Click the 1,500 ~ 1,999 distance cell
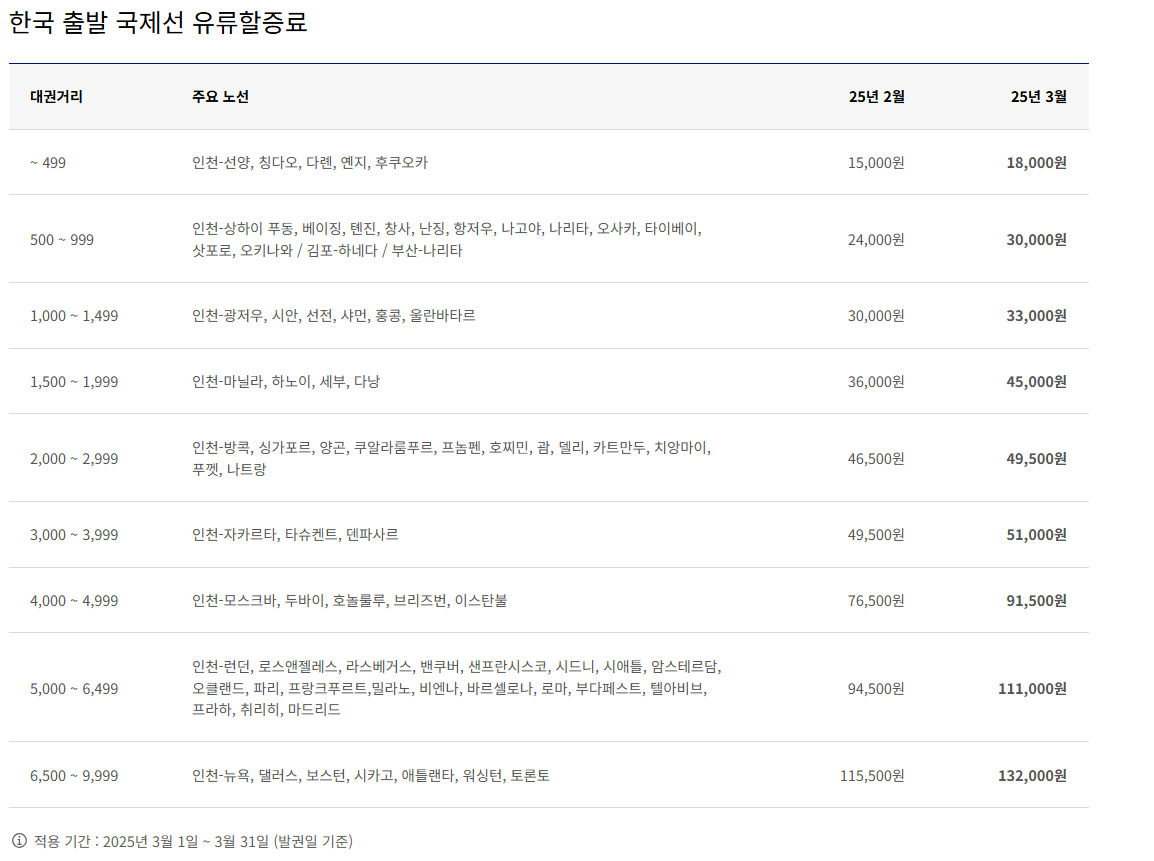The image size is (1154, 861). pyautogui.click(x=74, y=381)
